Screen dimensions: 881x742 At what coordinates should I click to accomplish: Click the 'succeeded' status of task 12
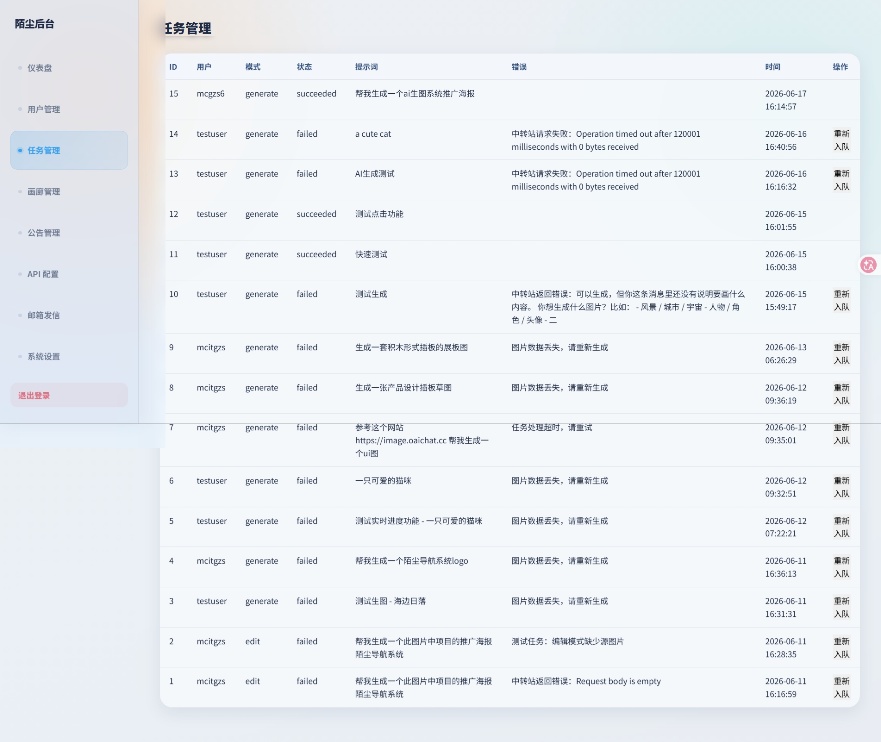pyautogui.click(x=316, y=214)
